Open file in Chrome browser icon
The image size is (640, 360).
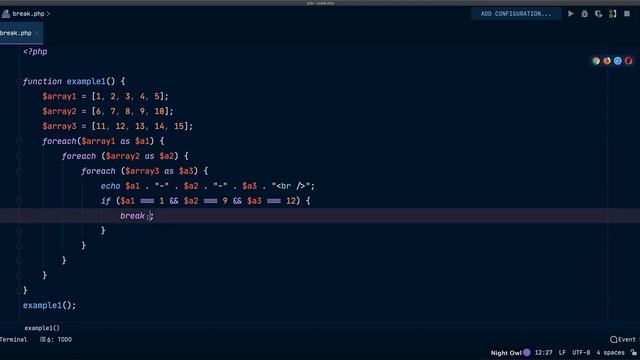point(596,61)
